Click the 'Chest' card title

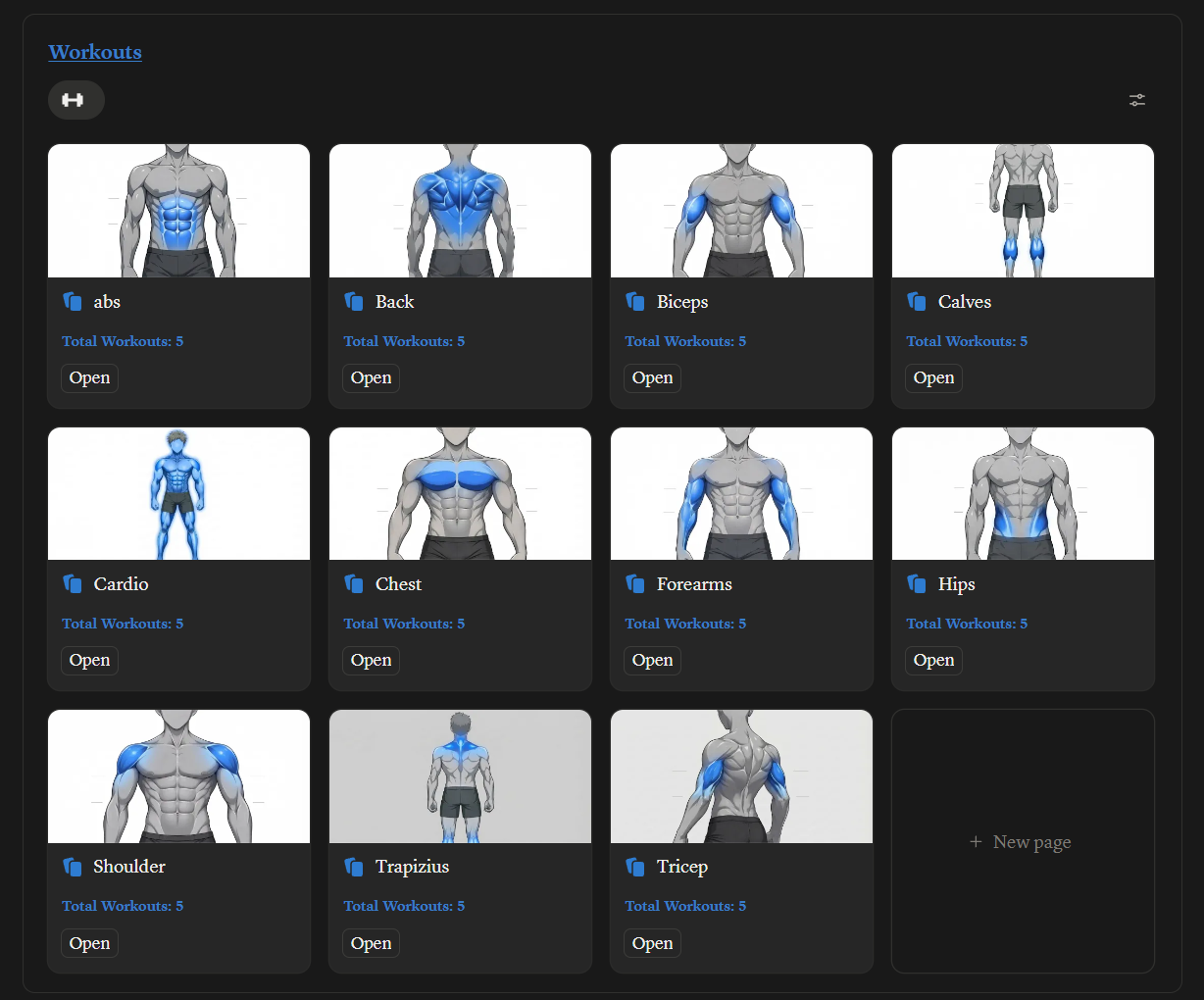[398, 584]
